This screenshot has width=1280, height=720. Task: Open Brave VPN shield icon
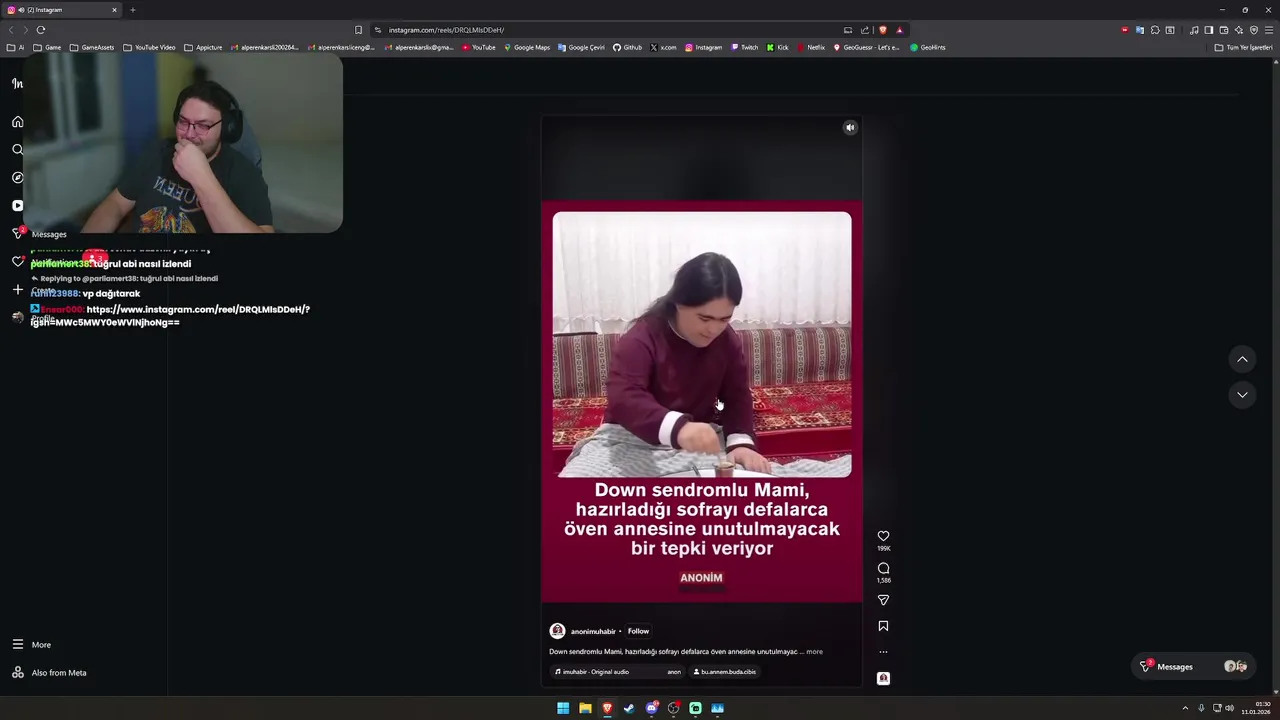click(x=1254, y=30)
